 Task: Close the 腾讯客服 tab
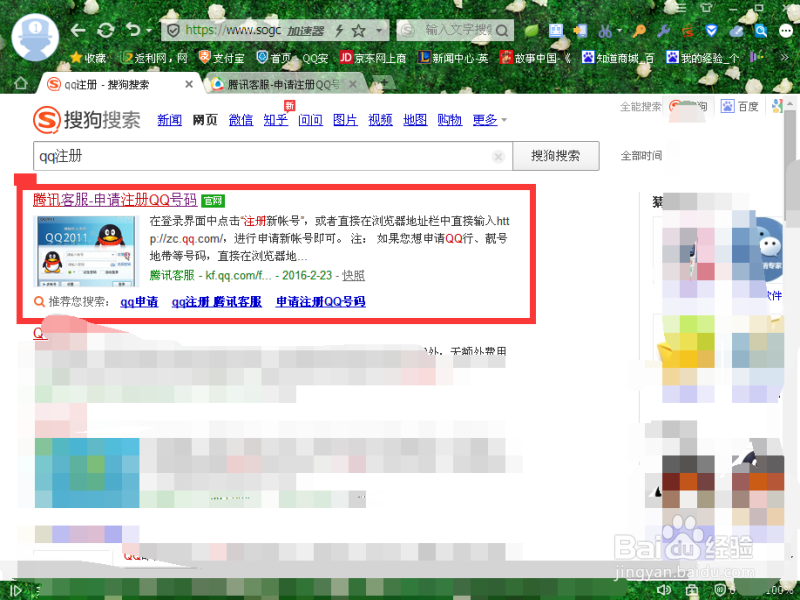click(353, 84)
